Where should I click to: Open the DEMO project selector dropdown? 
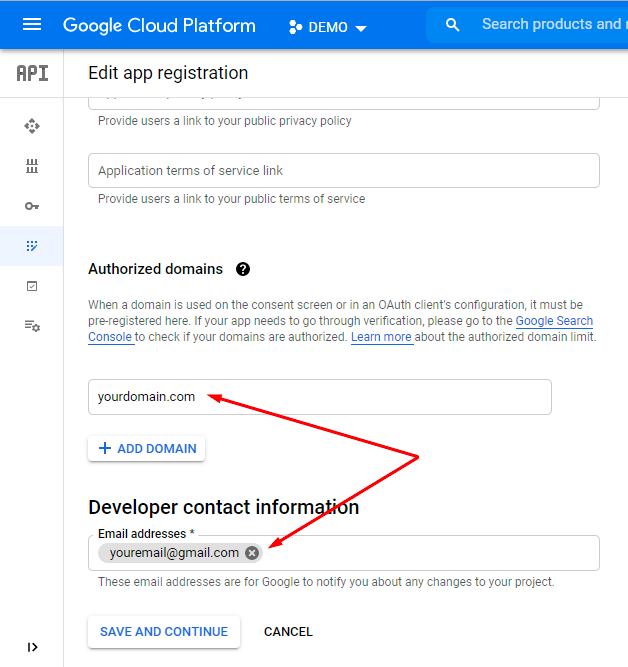click(328, 27)
